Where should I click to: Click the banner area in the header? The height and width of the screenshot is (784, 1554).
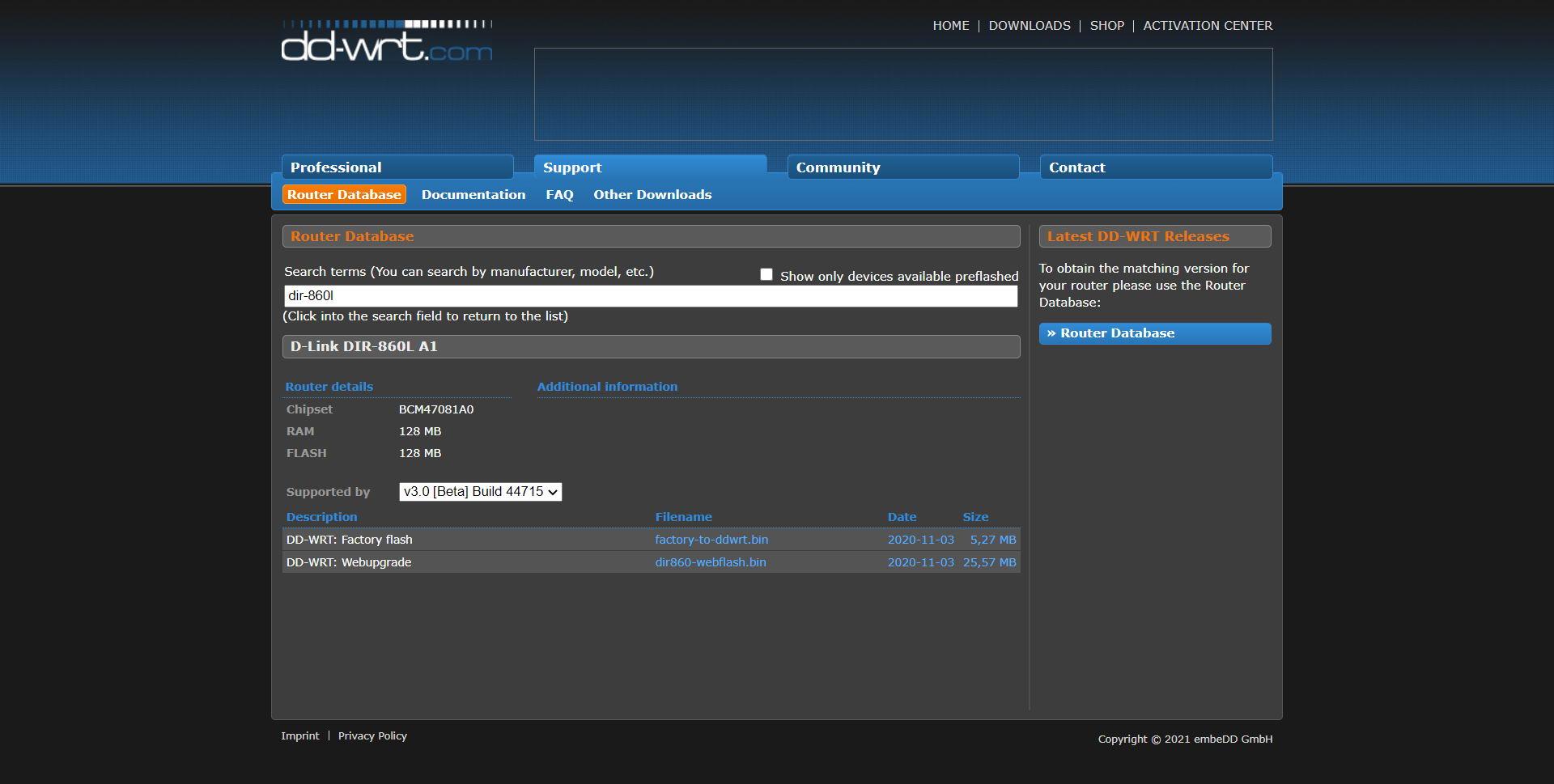(903, 94)
